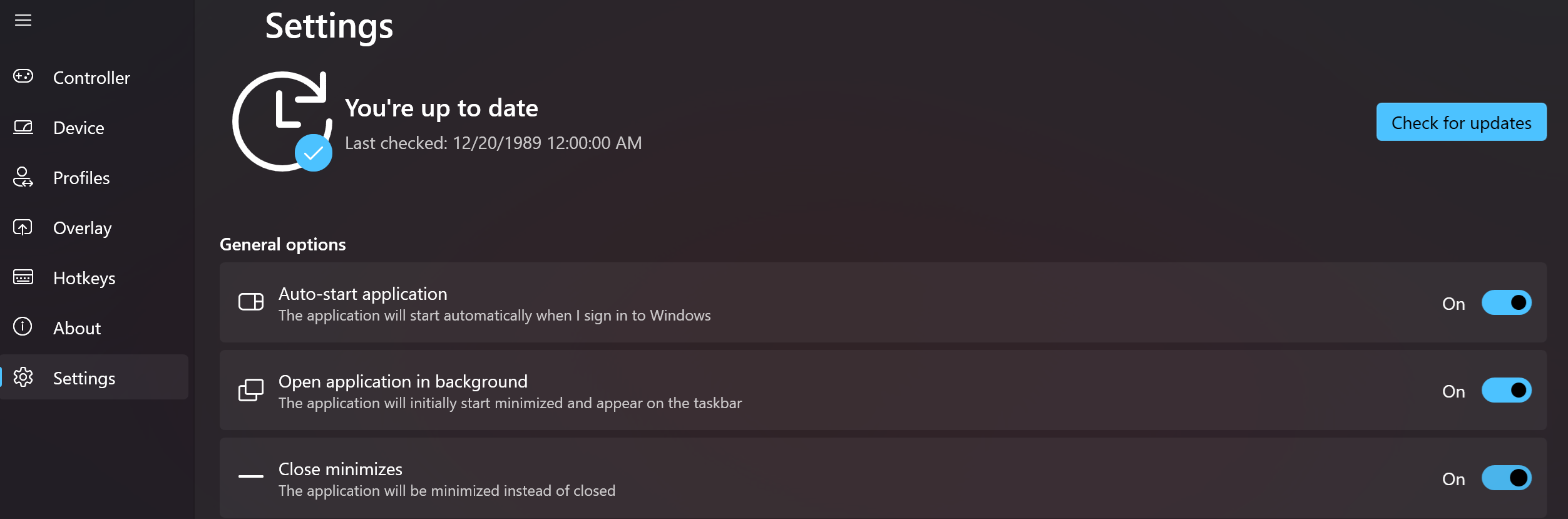Open the Controller page
The width and height of the screenshot is (1568, 519).
[x=91, y=78]
